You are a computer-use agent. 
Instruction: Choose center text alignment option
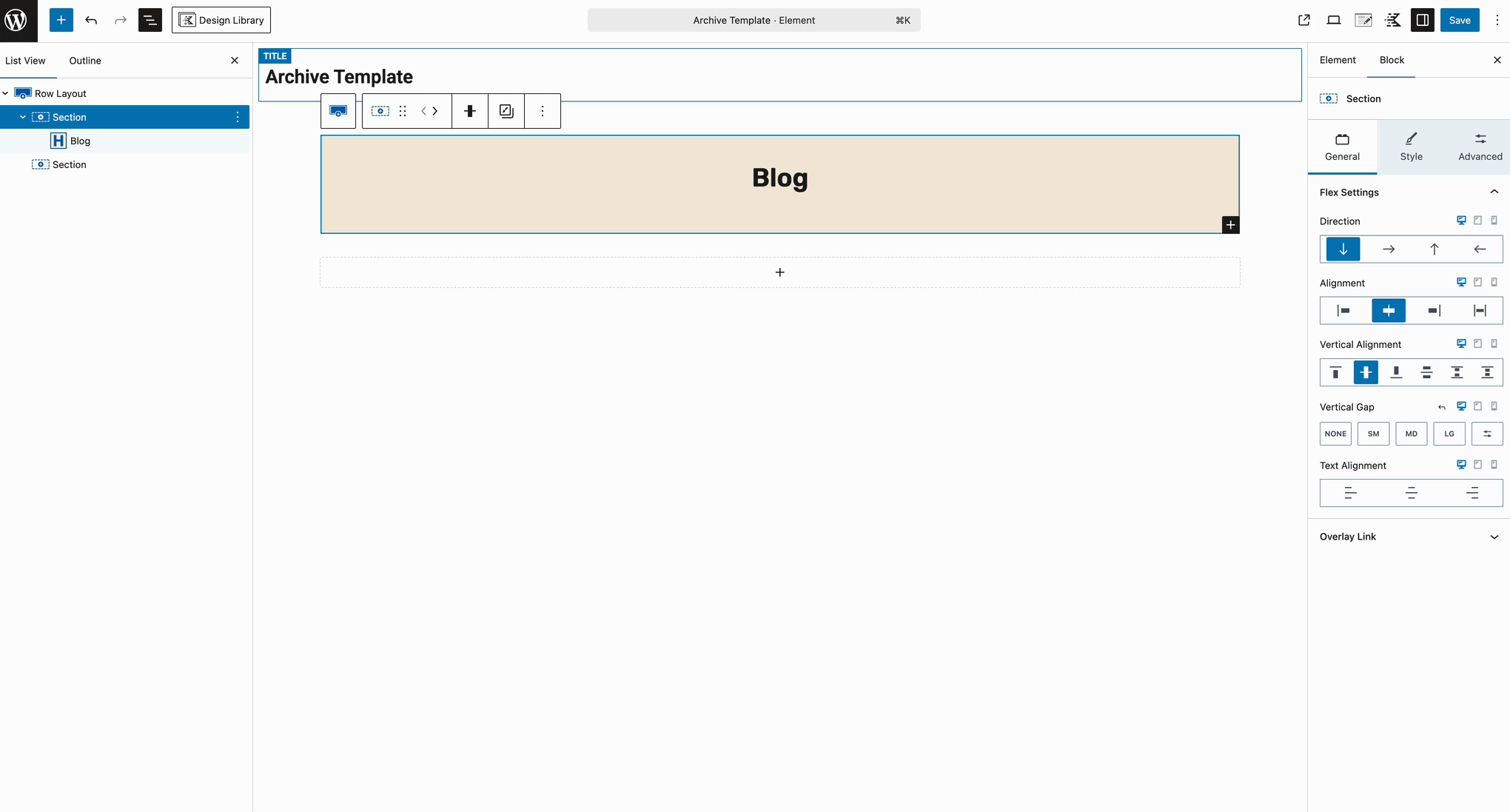1411,493
